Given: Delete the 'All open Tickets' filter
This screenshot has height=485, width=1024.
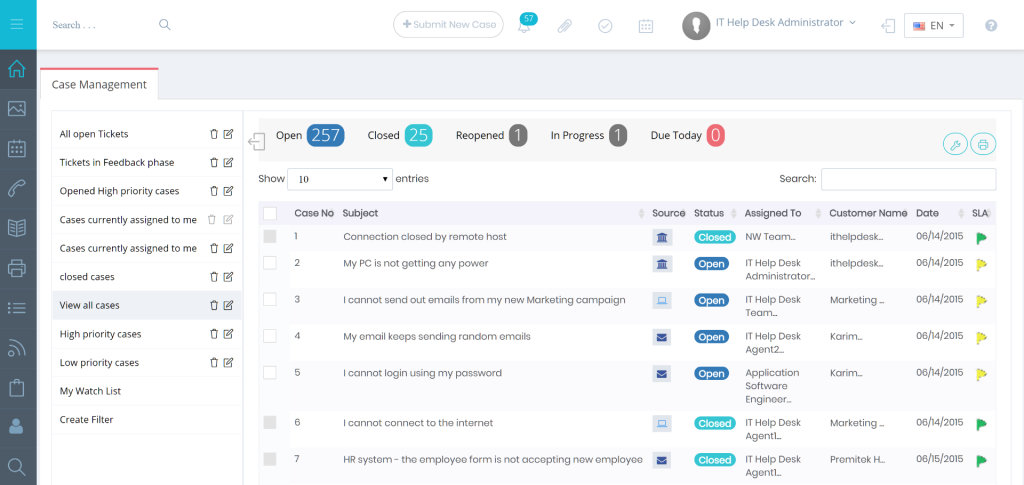Looking at the screenshot, I should [x=213, y=134].
